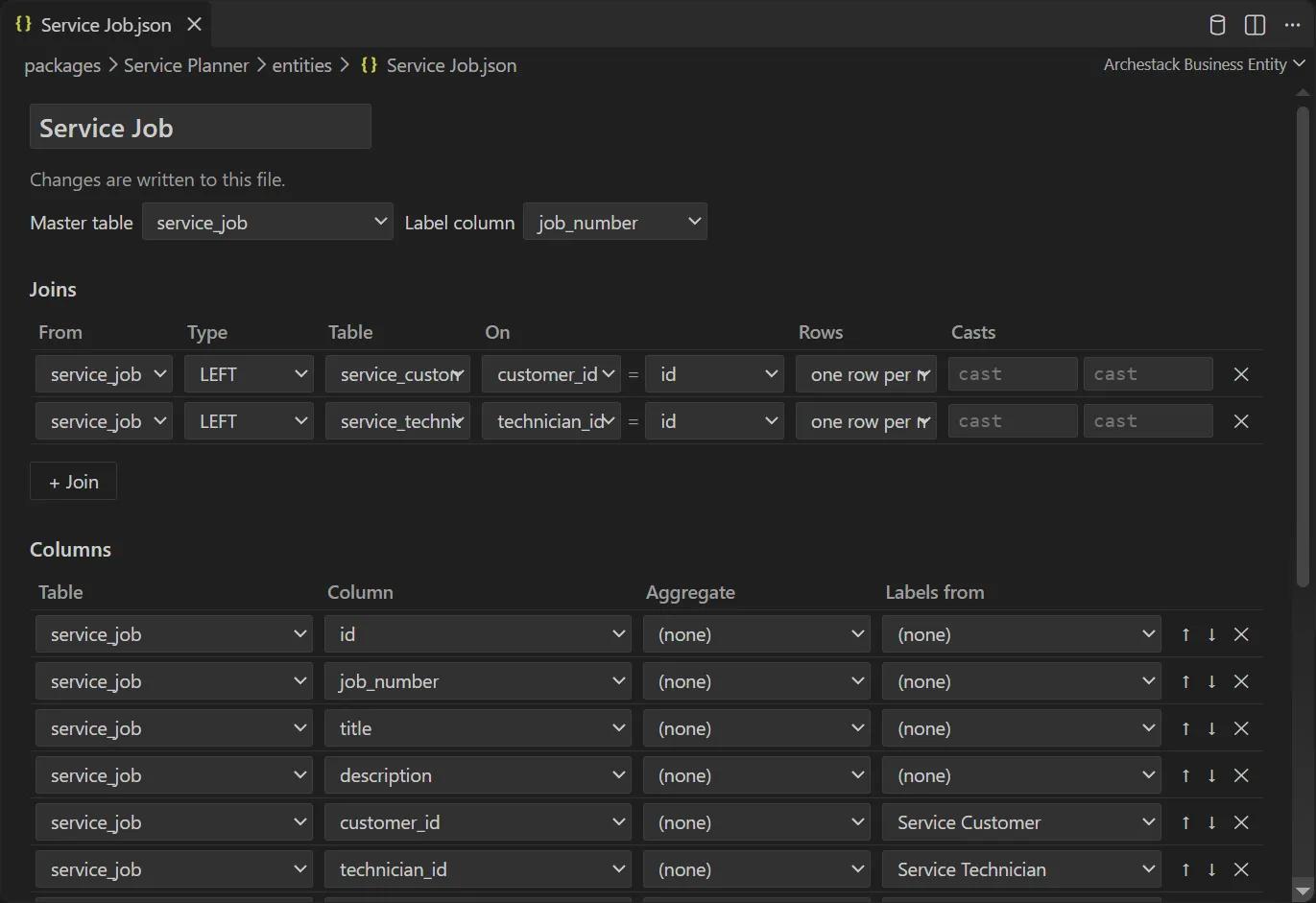Open Labels from dropdown showing Service Customer
The width and height of the screenshot is (1316, 903).
[1021, 822]
